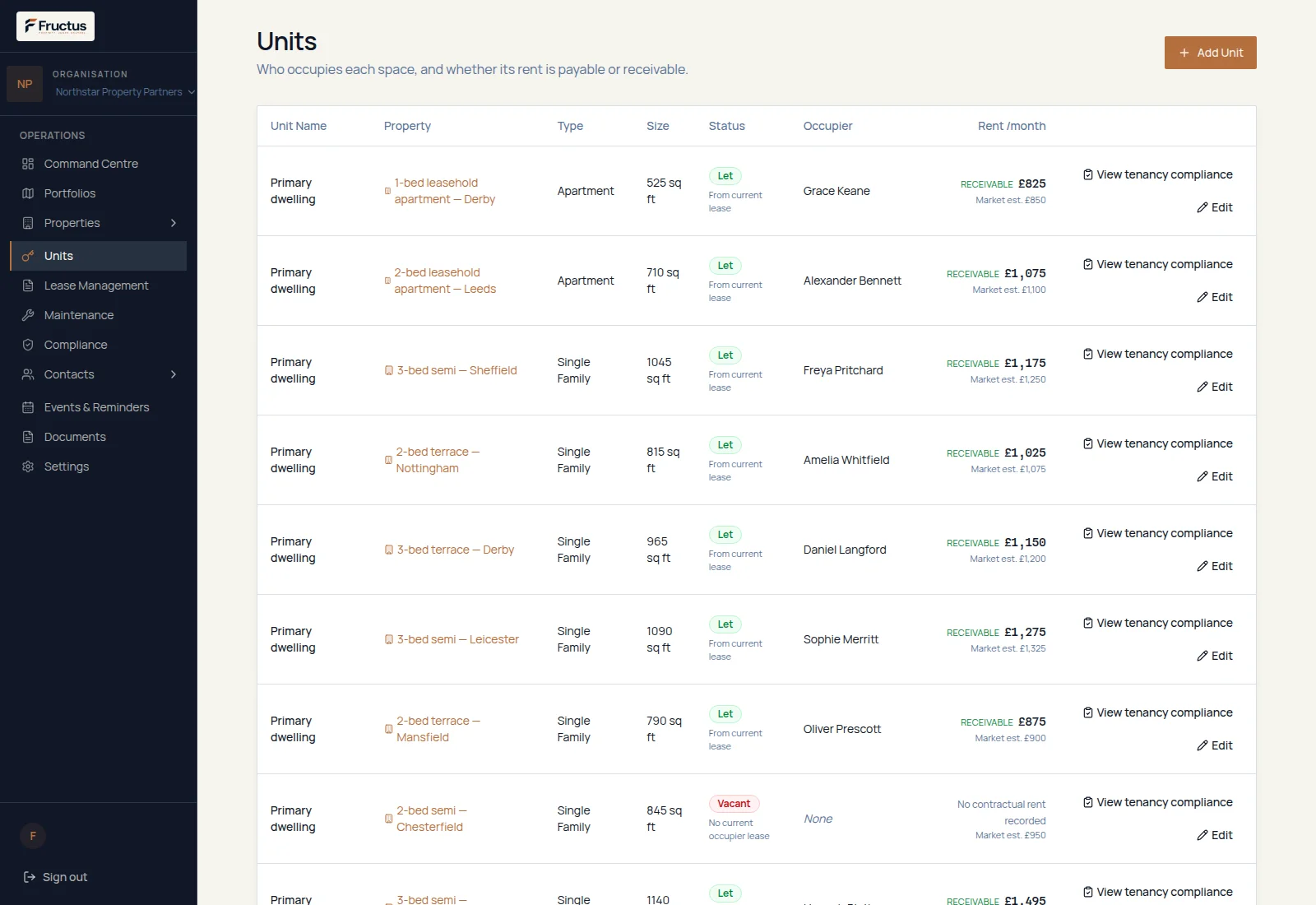Click the Occupier column header
Screen dimensions: 1316x905
(x=828, y=126)
